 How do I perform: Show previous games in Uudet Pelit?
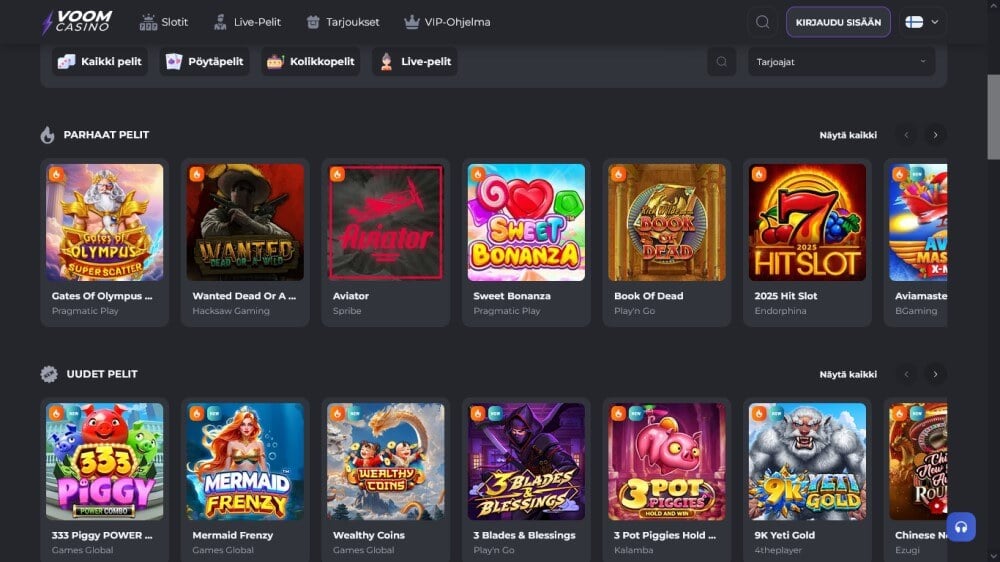click(906, 374)
